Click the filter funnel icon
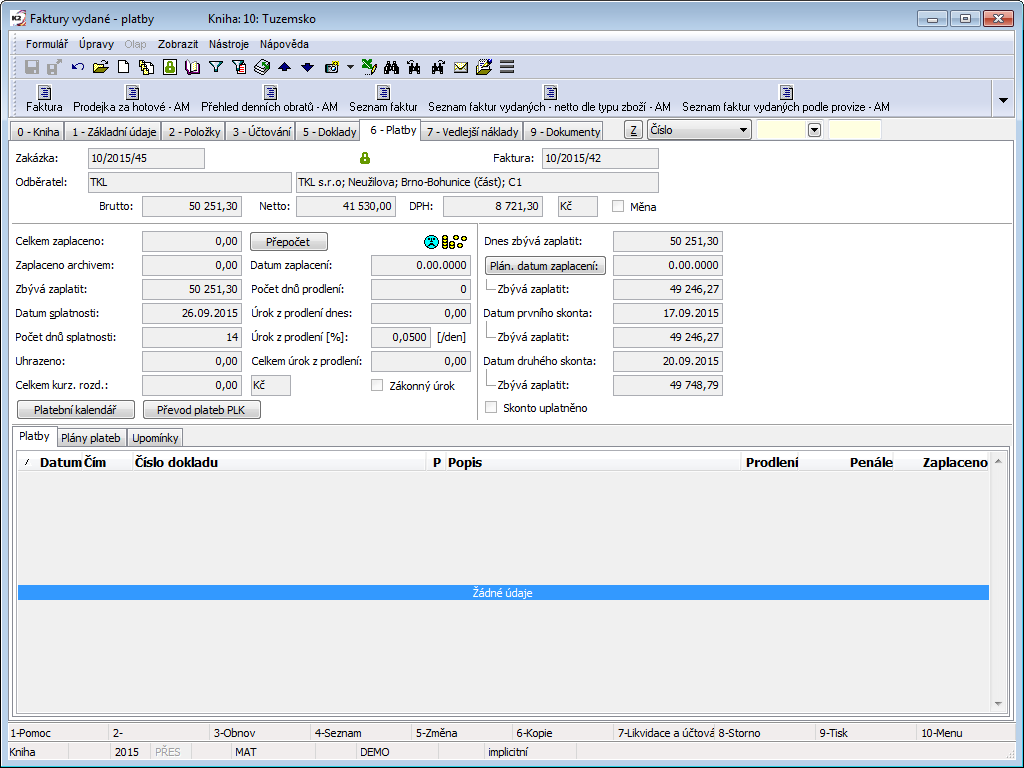Viewport: 1024px width, 768px height. [215, 67]
